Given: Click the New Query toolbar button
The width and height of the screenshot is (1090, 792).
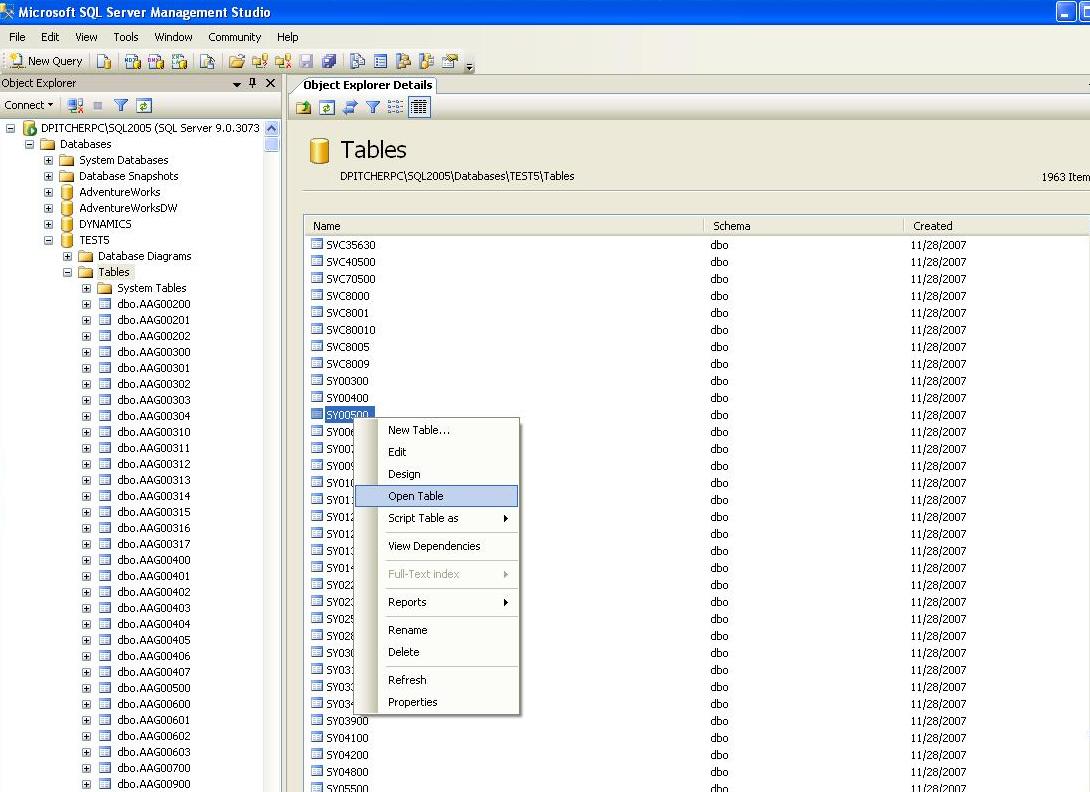Looking at the screenshot, I should (46, 61).
